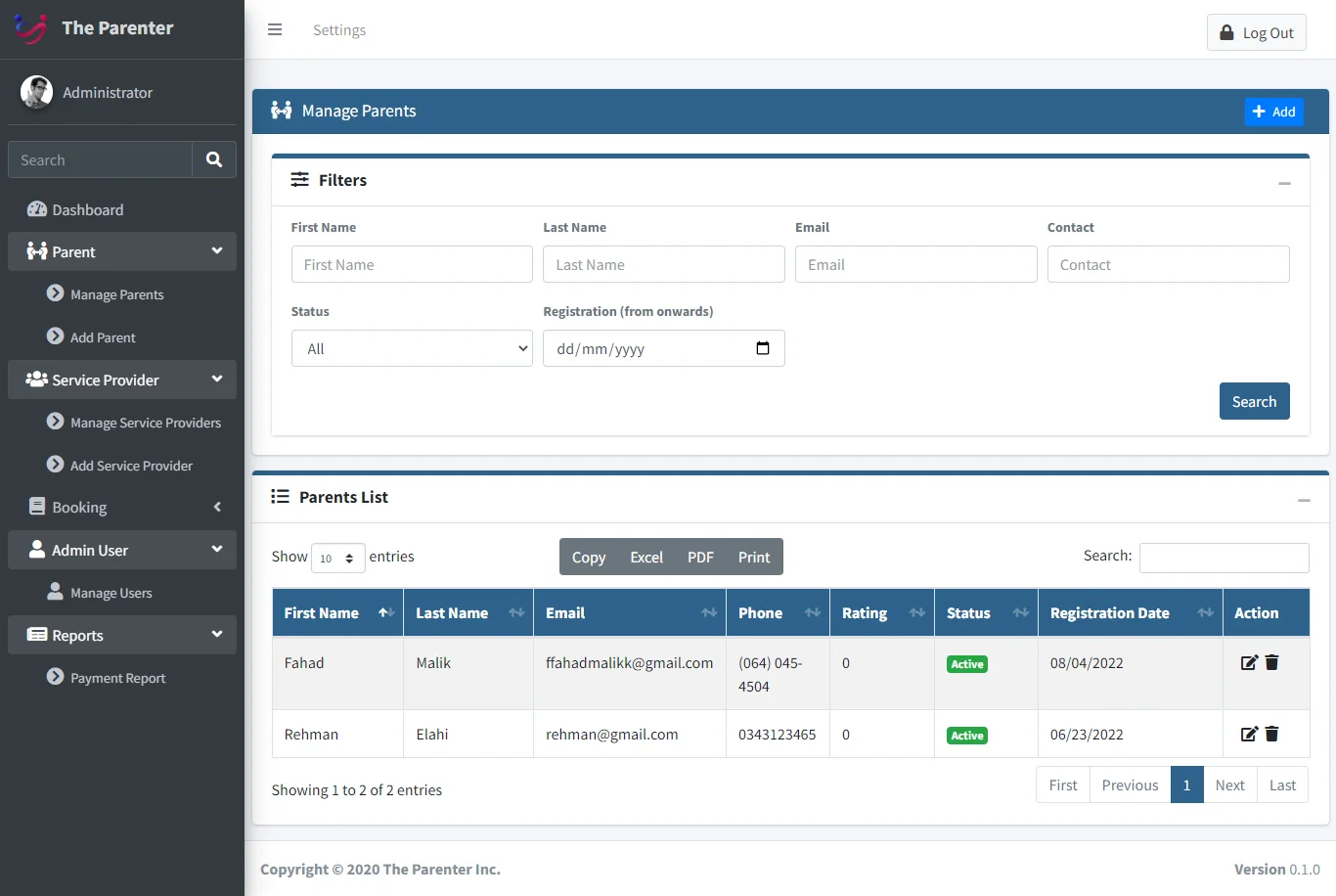Delete Fahad Malik using the trash icon
Image resolution: width=1336 pixels, height=896 pixels.
tap(1272, 663)
